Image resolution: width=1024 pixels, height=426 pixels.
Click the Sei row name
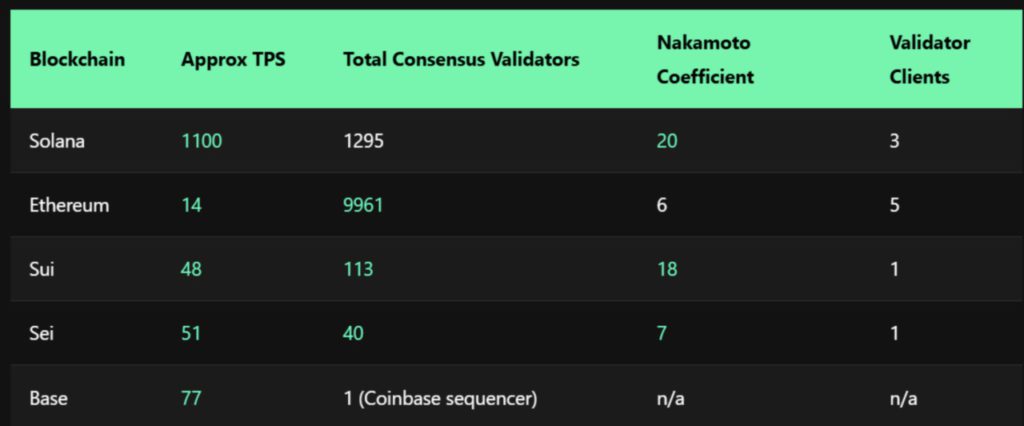pyautogui.click(x=42, y=333)
